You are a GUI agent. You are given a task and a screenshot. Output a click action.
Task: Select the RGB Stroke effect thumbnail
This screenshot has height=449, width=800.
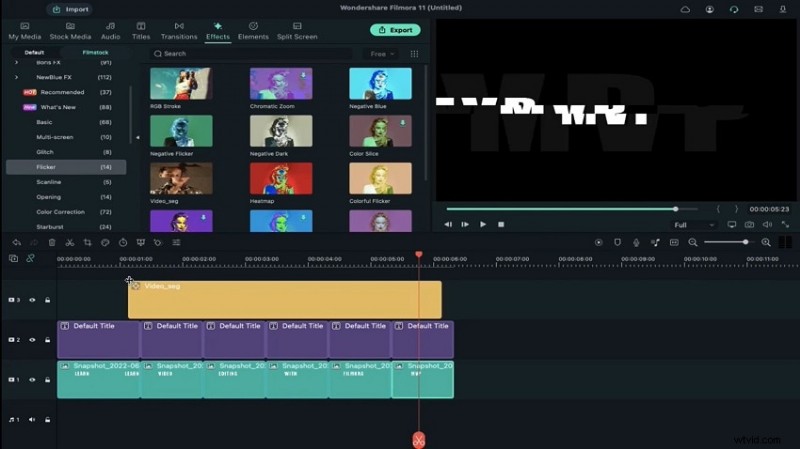[181, 84]
